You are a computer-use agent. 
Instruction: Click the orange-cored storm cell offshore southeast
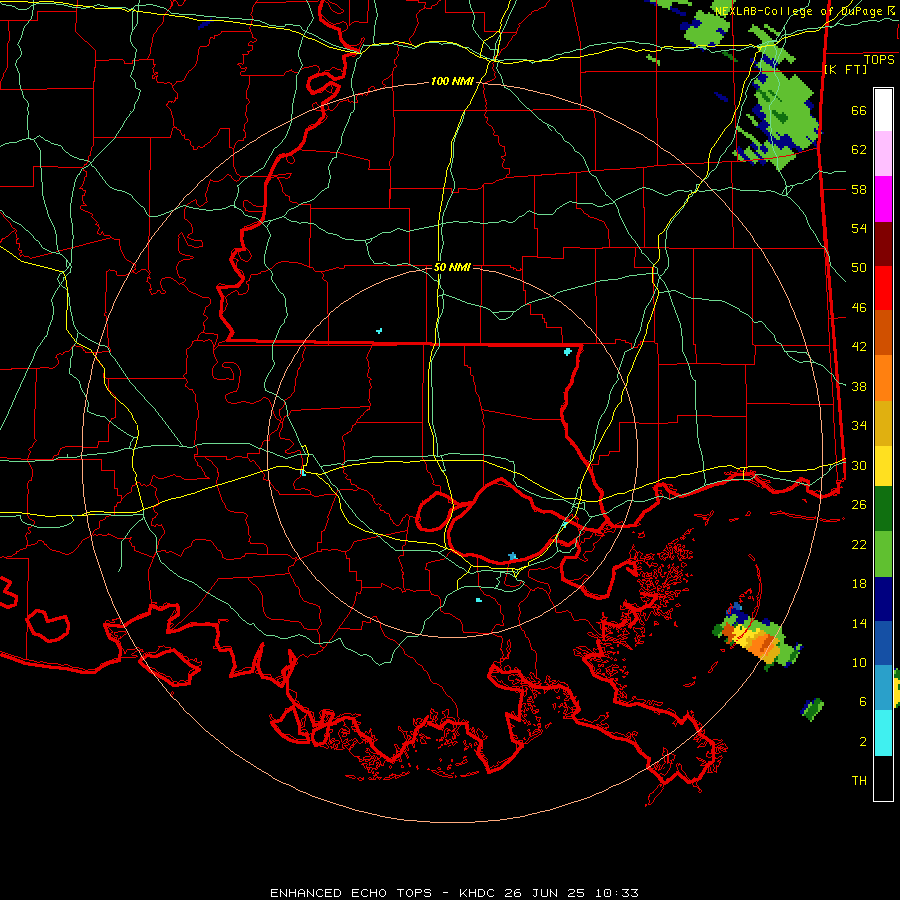758,638
